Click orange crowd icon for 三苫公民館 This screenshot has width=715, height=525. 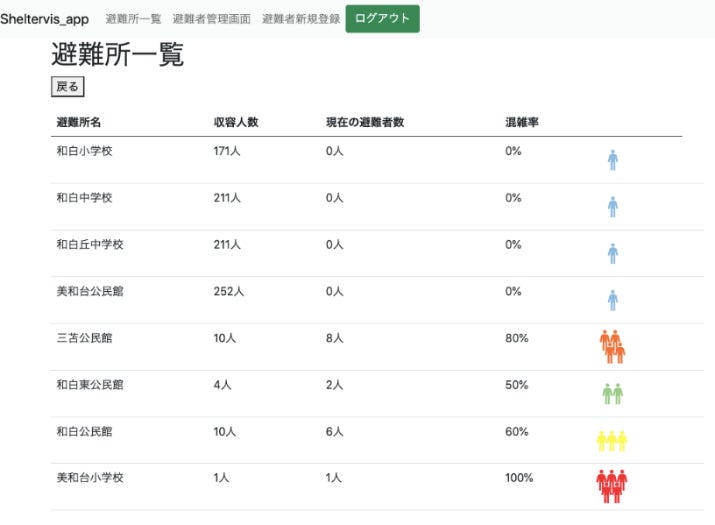pos(612,346)
